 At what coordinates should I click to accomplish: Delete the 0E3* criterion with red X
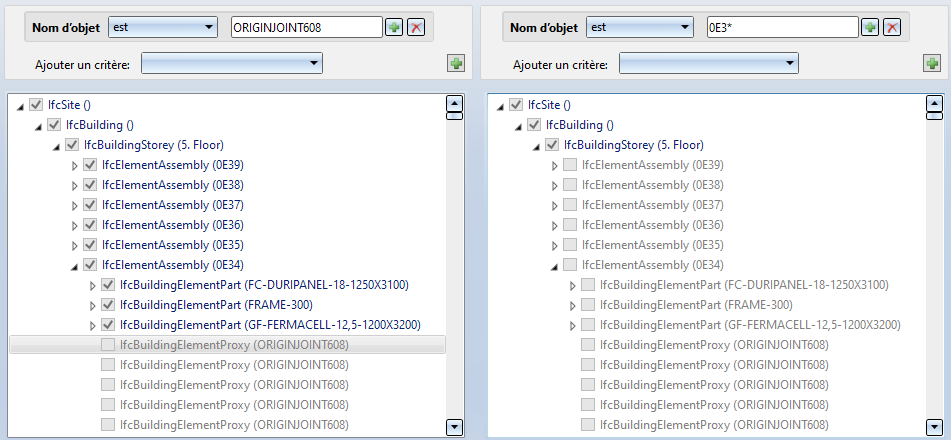click(892, 27)
